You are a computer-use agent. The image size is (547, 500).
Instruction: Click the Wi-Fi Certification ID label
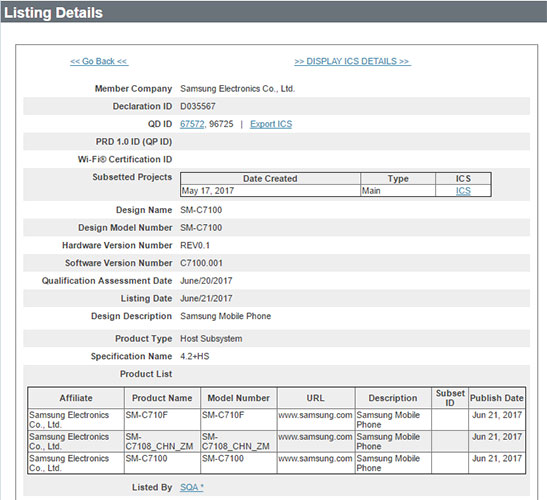pos(125,159)
